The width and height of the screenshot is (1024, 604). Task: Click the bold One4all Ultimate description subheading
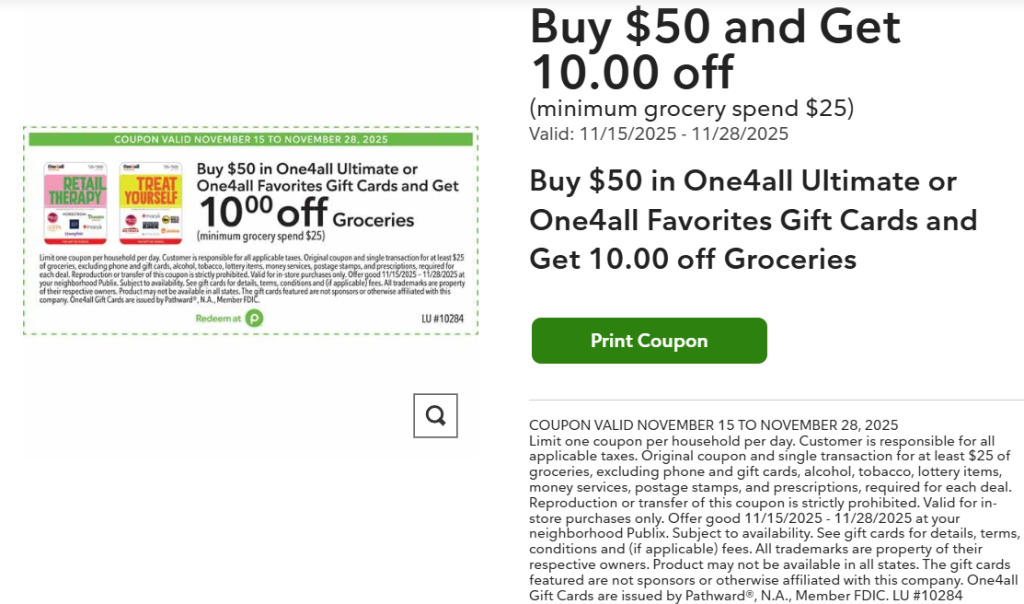pyautogui.click(x=753, y=220)
